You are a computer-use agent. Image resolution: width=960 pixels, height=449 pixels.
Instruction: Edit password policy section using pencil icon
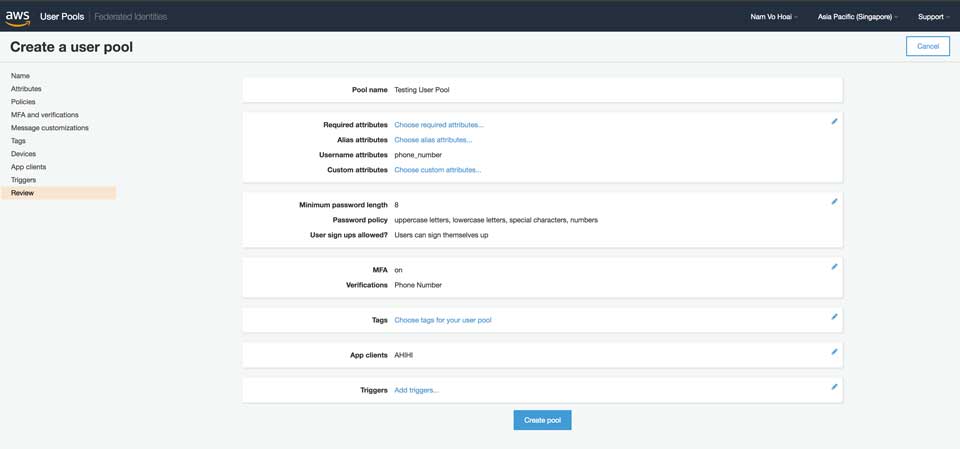[834, 201]
